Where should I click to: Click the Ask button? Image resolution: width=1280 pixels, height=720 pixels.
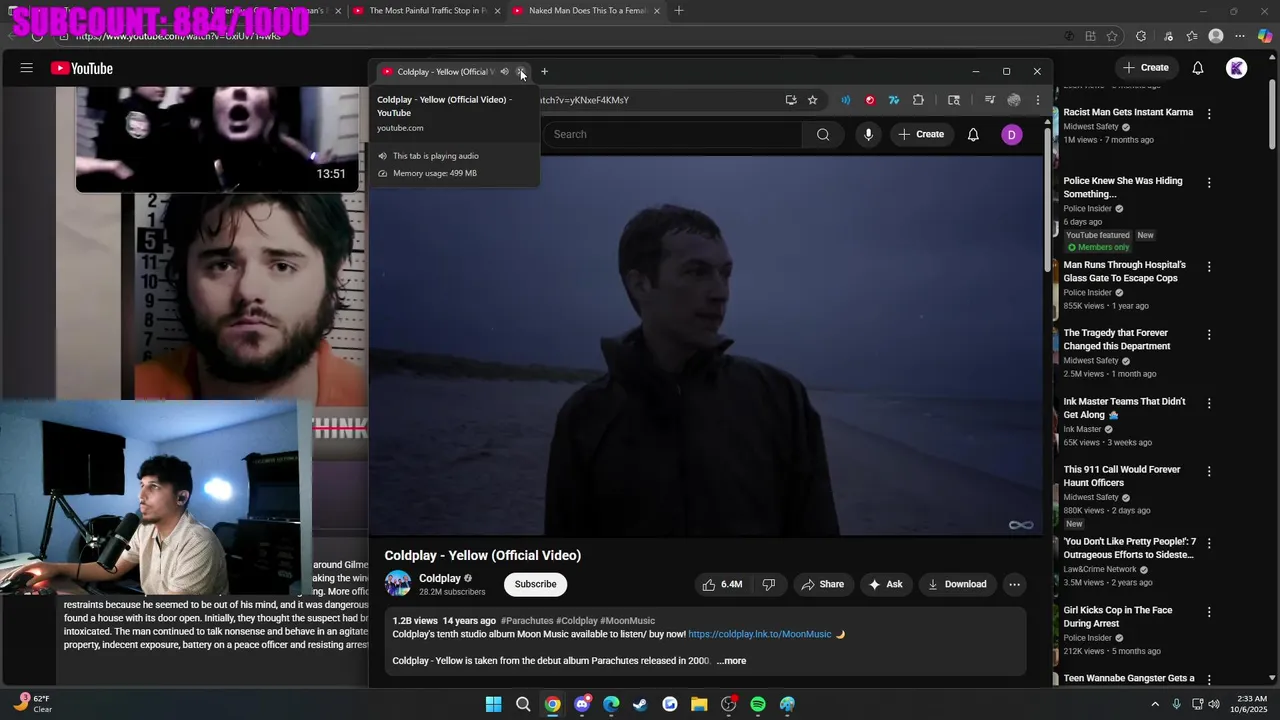[886, 584]
